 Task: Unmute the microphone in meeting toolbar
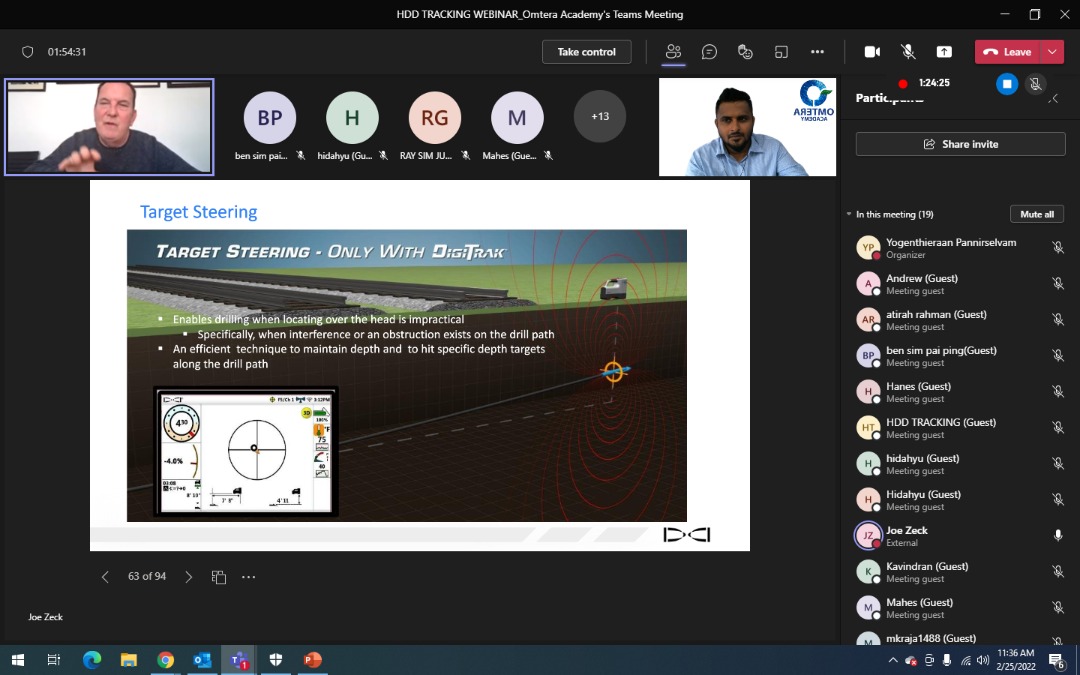908,52
